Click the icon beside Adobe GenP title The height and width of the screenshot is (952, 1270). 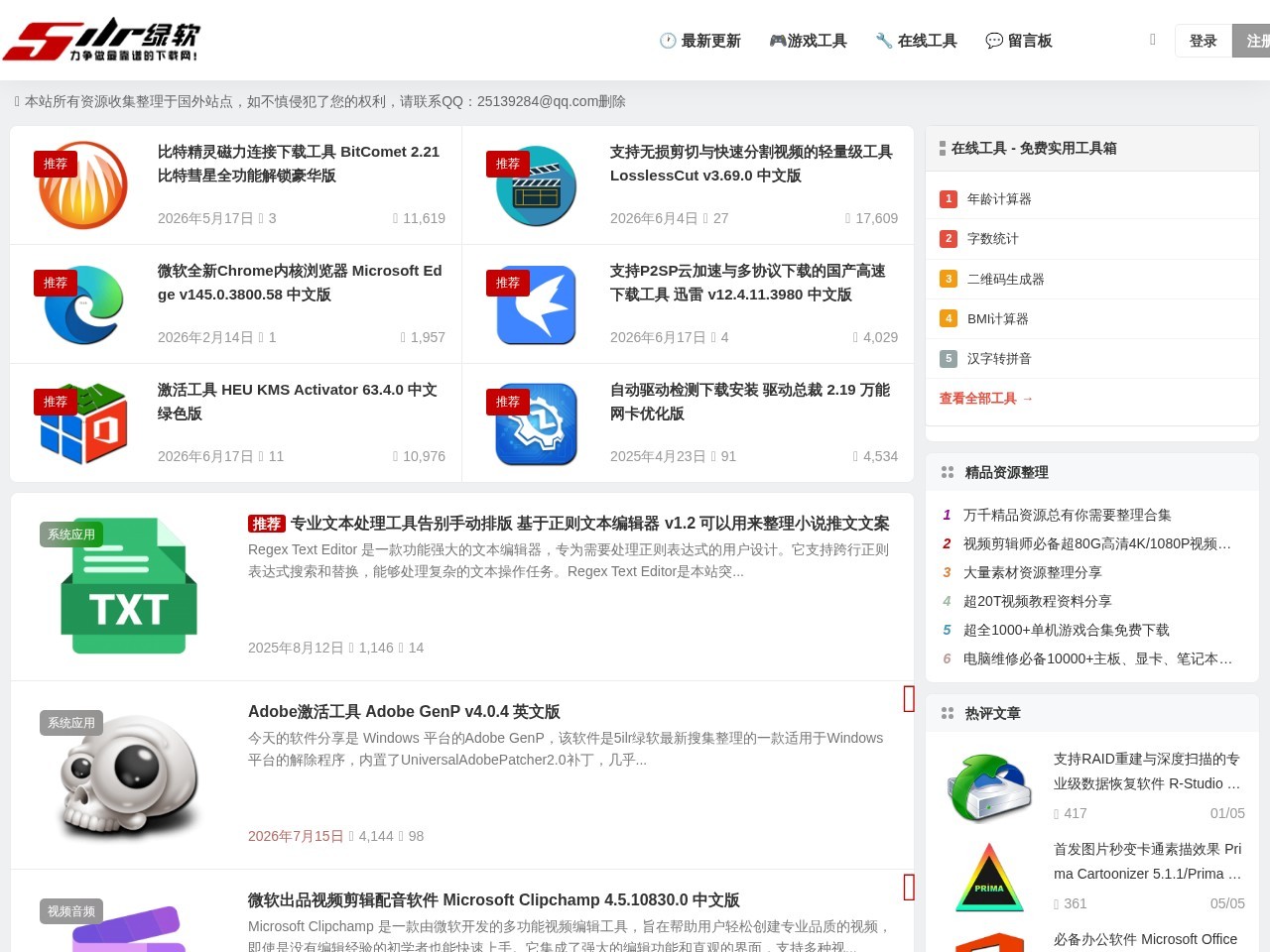(x=909, y=699)
